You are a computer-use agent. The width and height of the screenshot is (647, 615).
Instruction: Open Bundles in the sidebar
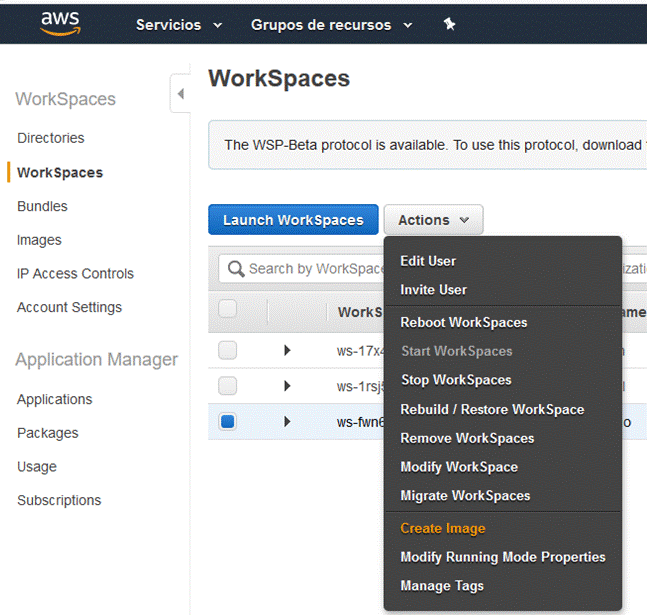coord(42,206)
